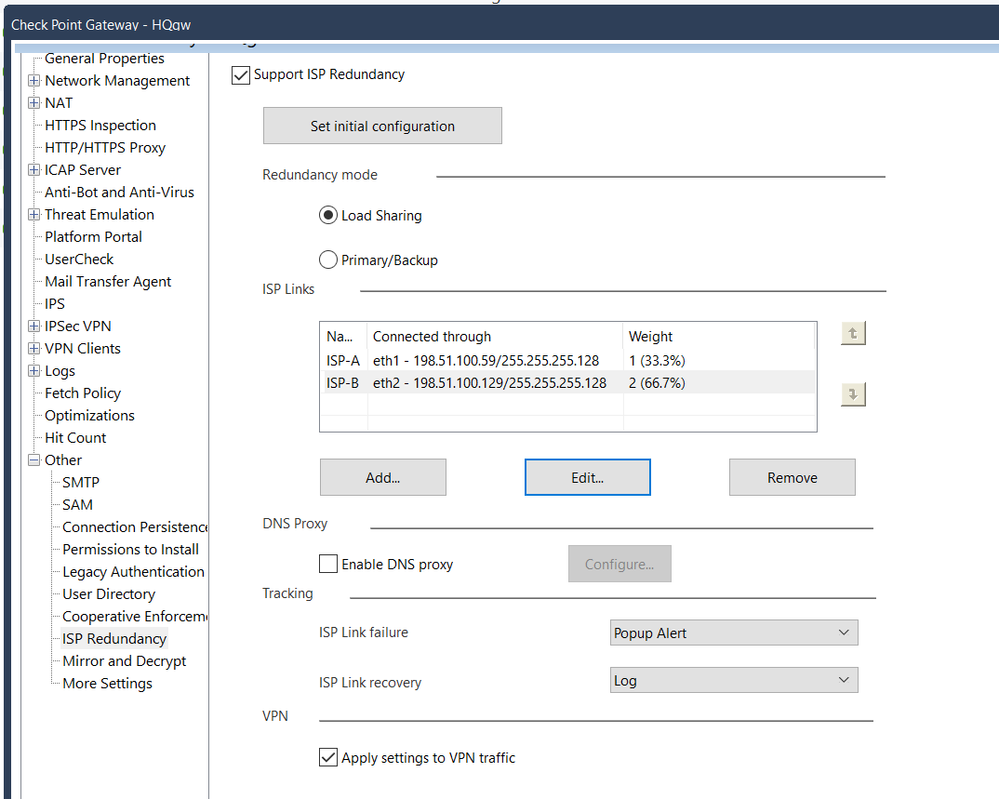Open Anti-Bot and Anti-Virus page
Screen dimensions: 999x799
(x=119, y=192)
